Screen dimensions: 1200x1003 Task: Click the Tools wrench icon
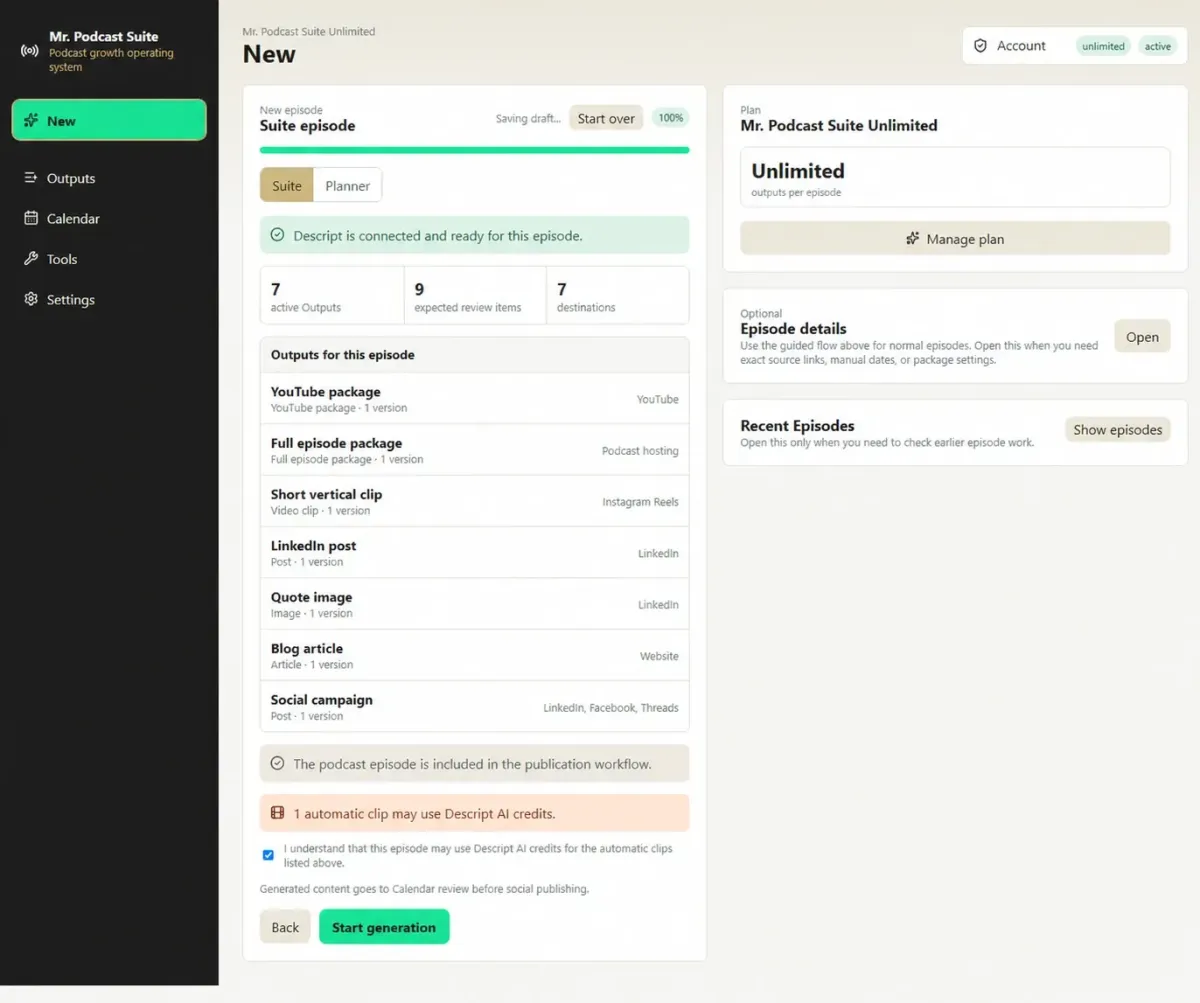coord(31,259)
